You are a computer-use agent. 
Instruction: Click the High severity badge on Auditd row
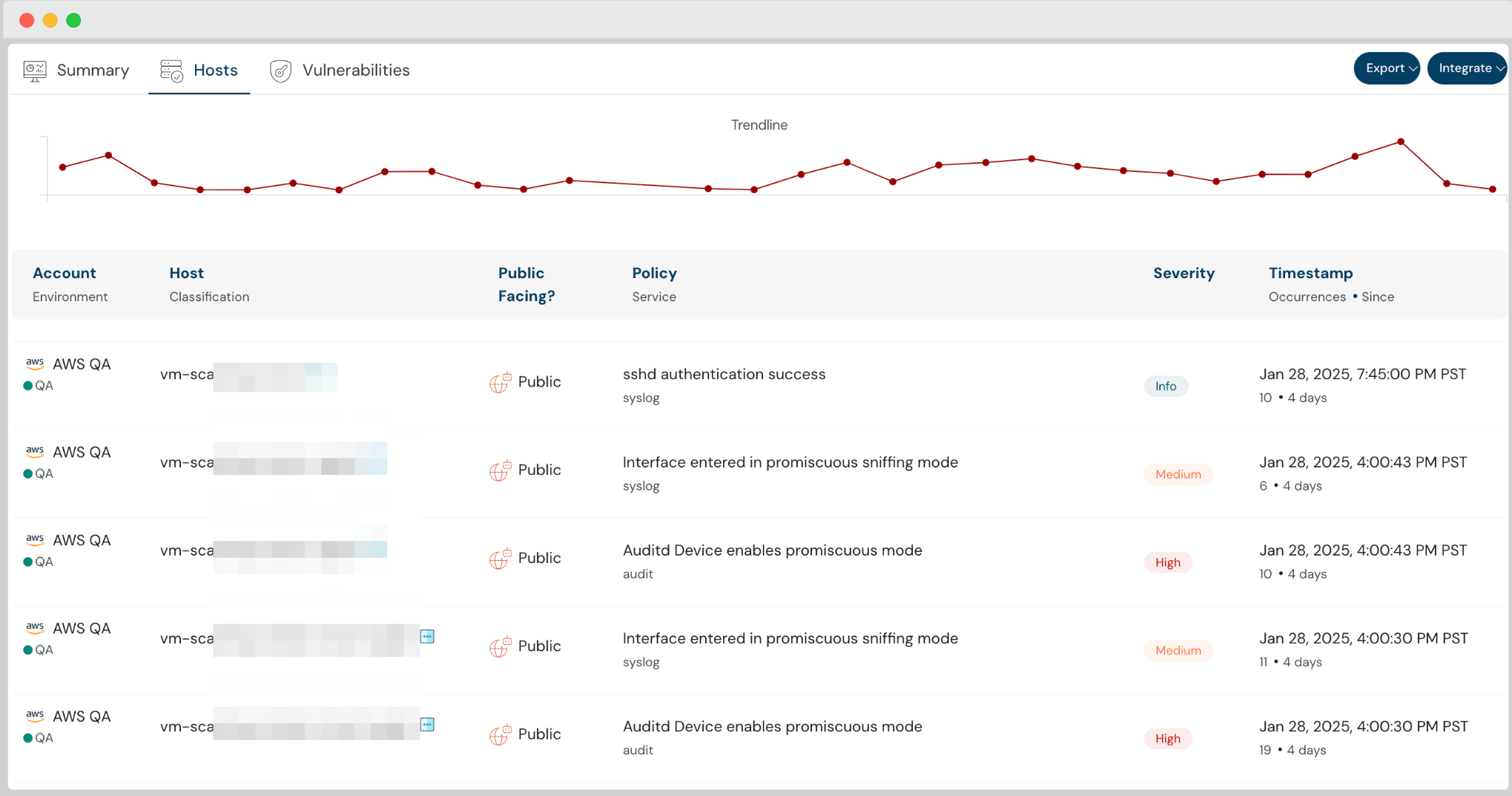1168,562
